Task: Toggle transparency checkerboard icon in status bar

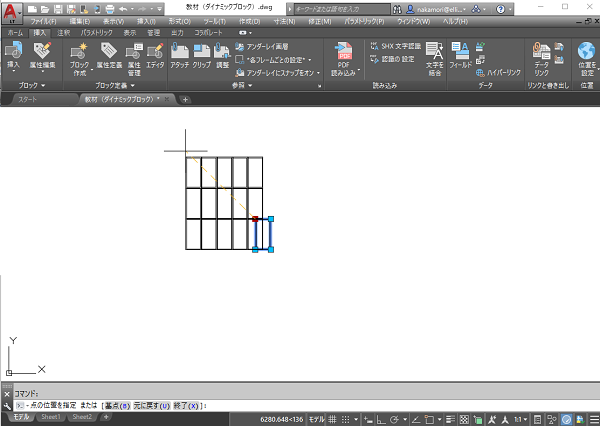Action: pos(464,419)
